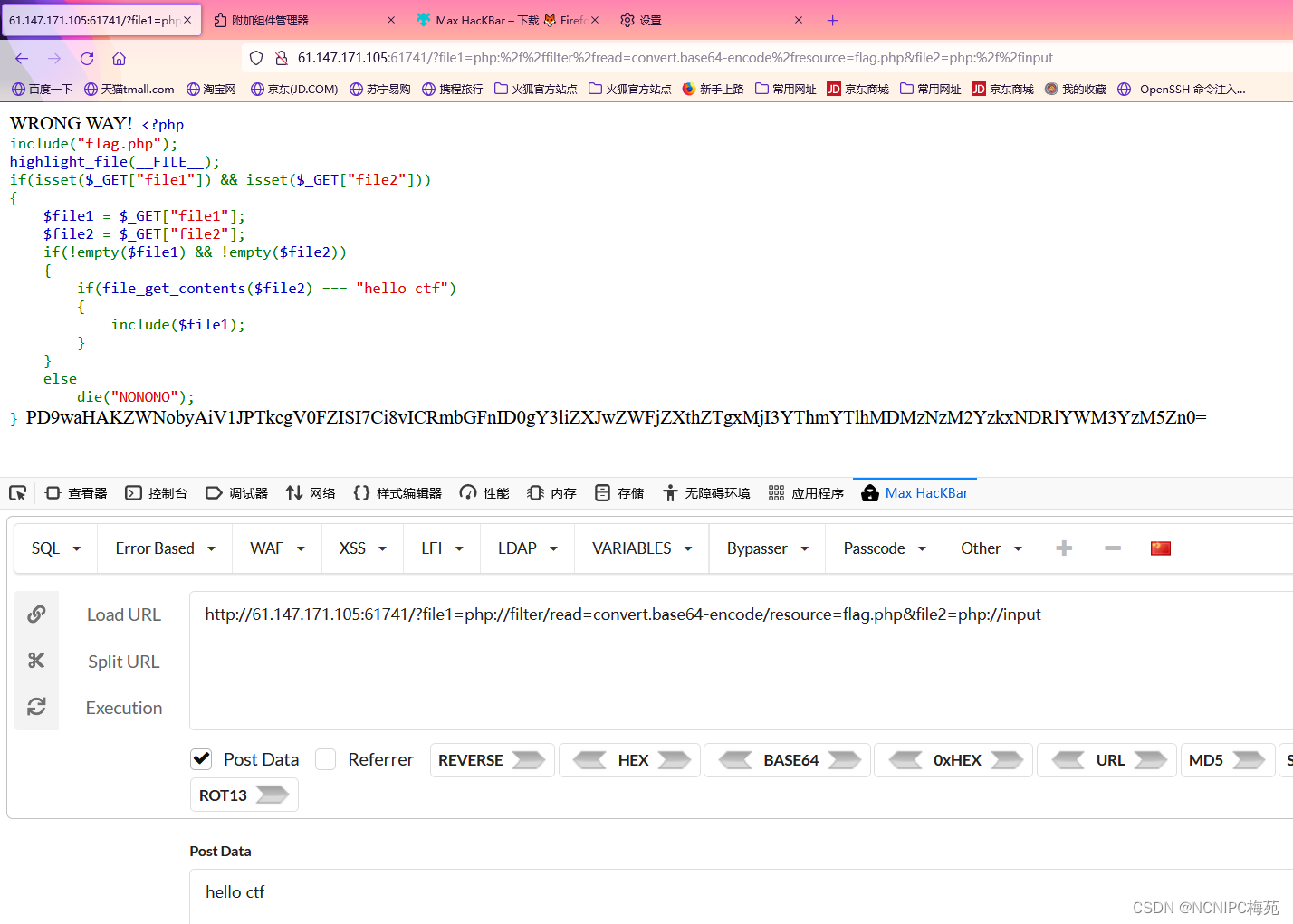Click the URL encode right arrow
1293x924 pixels.
(1150, 760)
